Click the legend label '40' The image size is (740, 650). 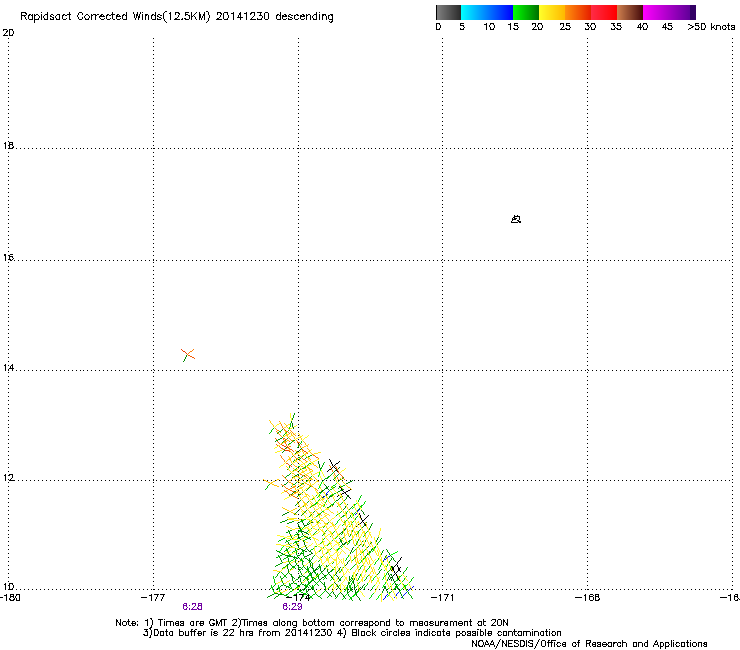642,27
